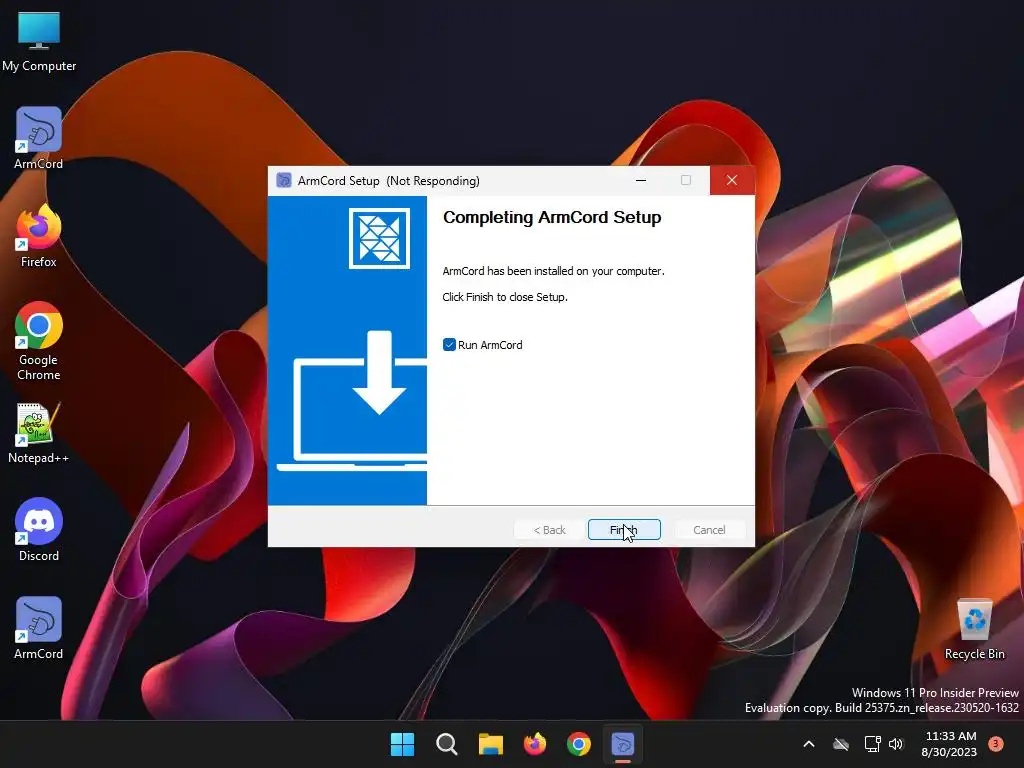Open Firefox from the taskbar
This screenshot has width=1024, height=768.
point(535,744)
